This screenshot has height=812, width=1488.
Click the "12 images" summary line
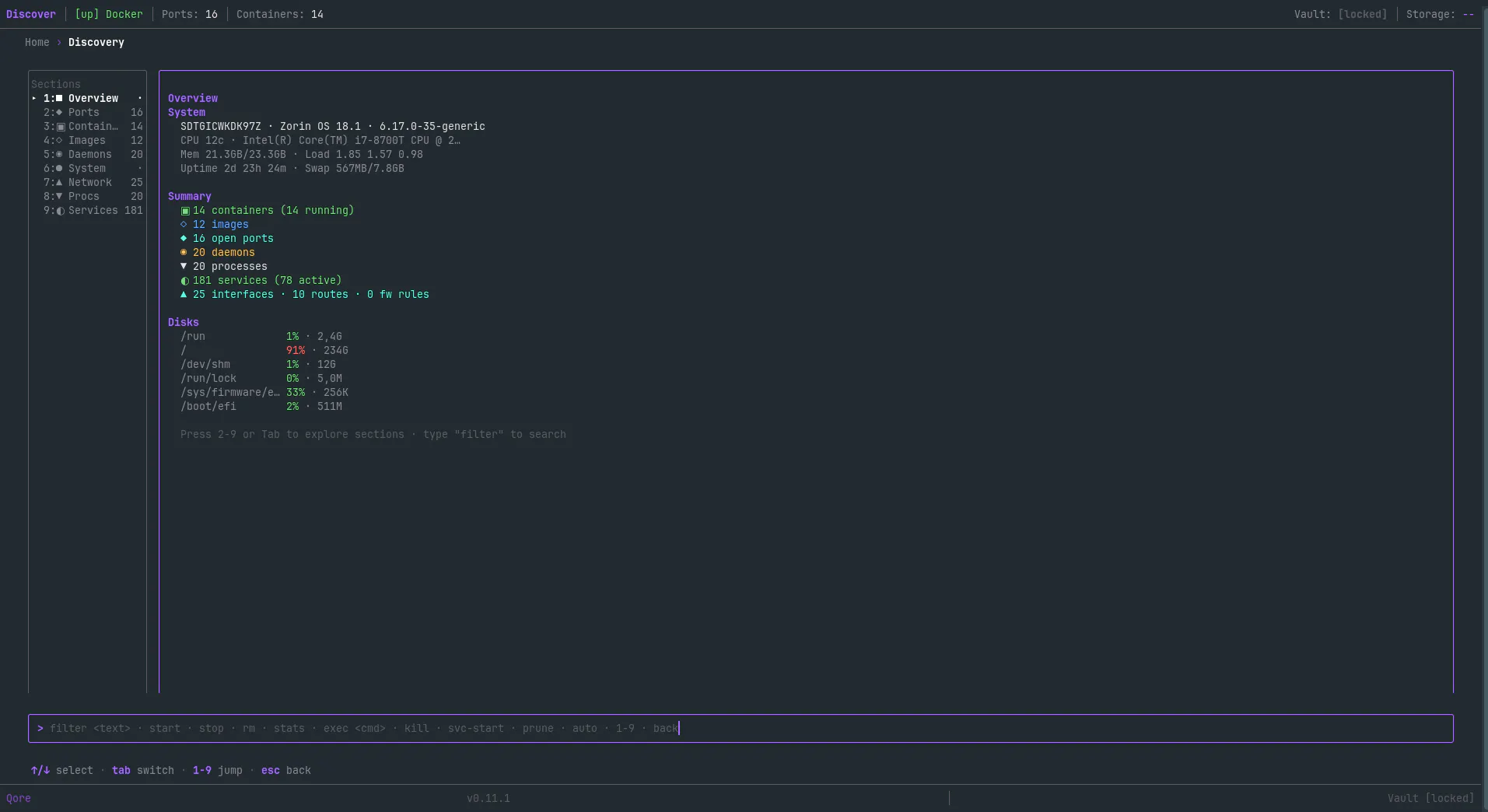[215, 224]
